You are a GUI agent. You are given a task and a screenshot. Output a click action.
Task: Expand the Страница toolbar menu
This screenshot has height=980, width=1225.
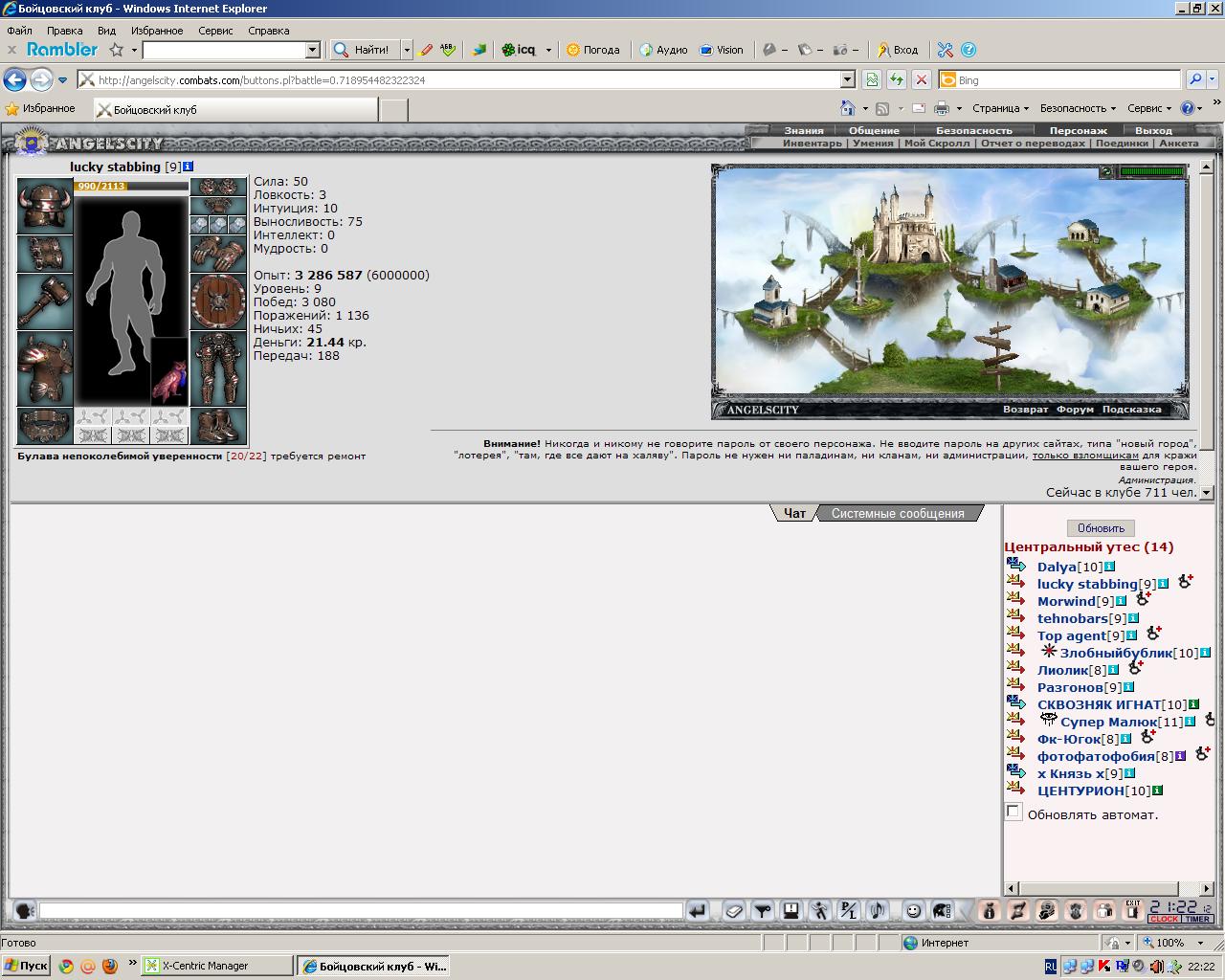pyautogui.click(x=1000, y=108)
